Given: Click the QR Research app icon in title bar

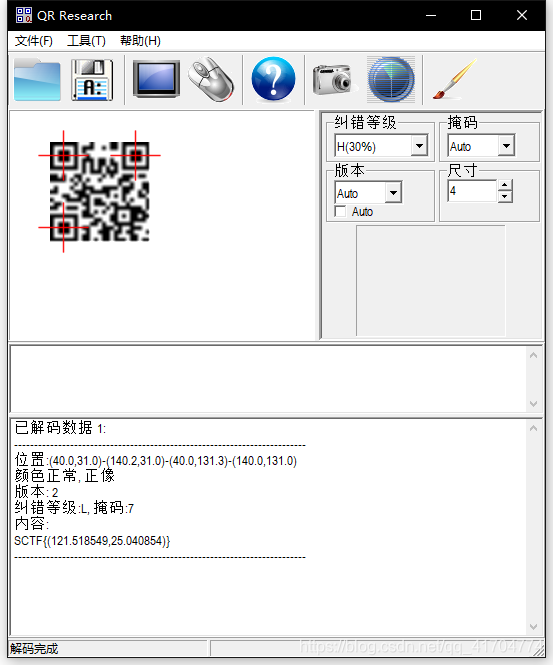Looking at the screenshot, I should pyautogui.click(x=24, y=15).
